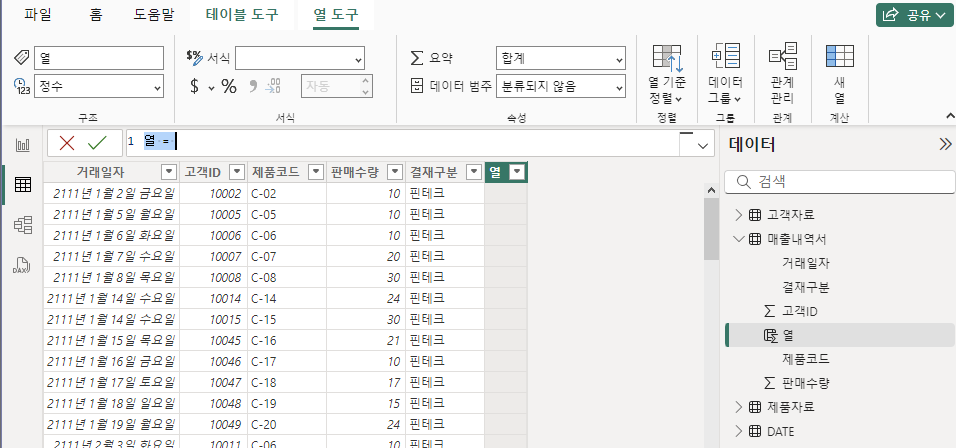Toggle thousands separator comma icon
The width and height of the screenshot is (956, 448).
(253, 86)
